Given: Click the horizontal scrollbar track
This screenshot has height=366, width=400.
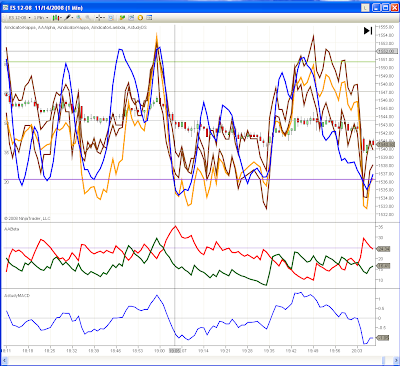Looking at the screenshot, I should [200, 360].
